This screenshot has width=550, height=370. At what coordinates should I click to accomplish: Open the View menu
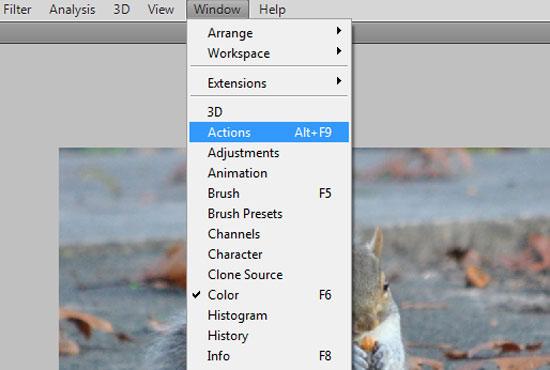161,9
